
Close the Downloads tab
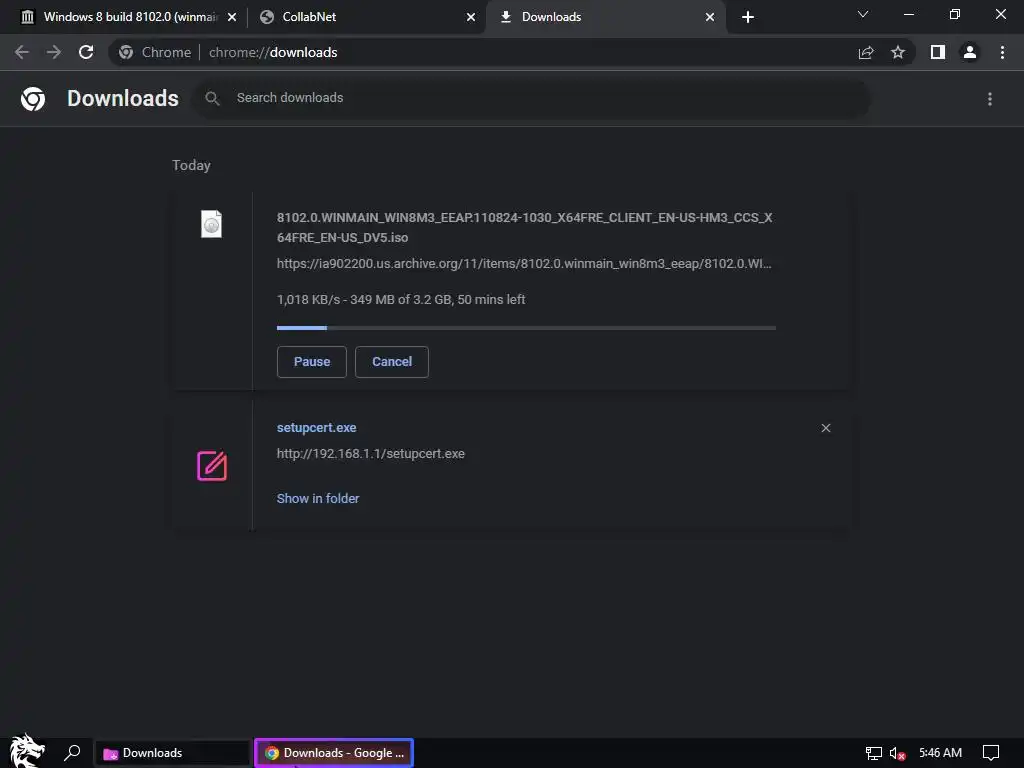tap(710, 17)
